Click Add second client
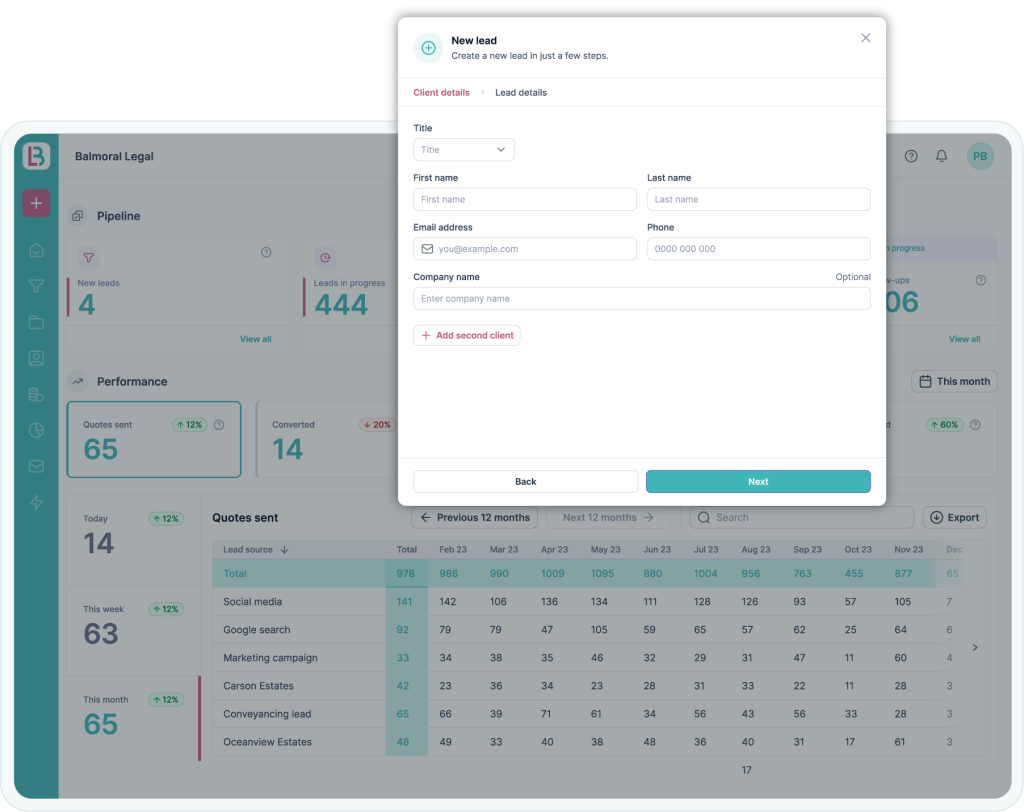This screenshot has height=812, width=1024. (x=467, y=336)
